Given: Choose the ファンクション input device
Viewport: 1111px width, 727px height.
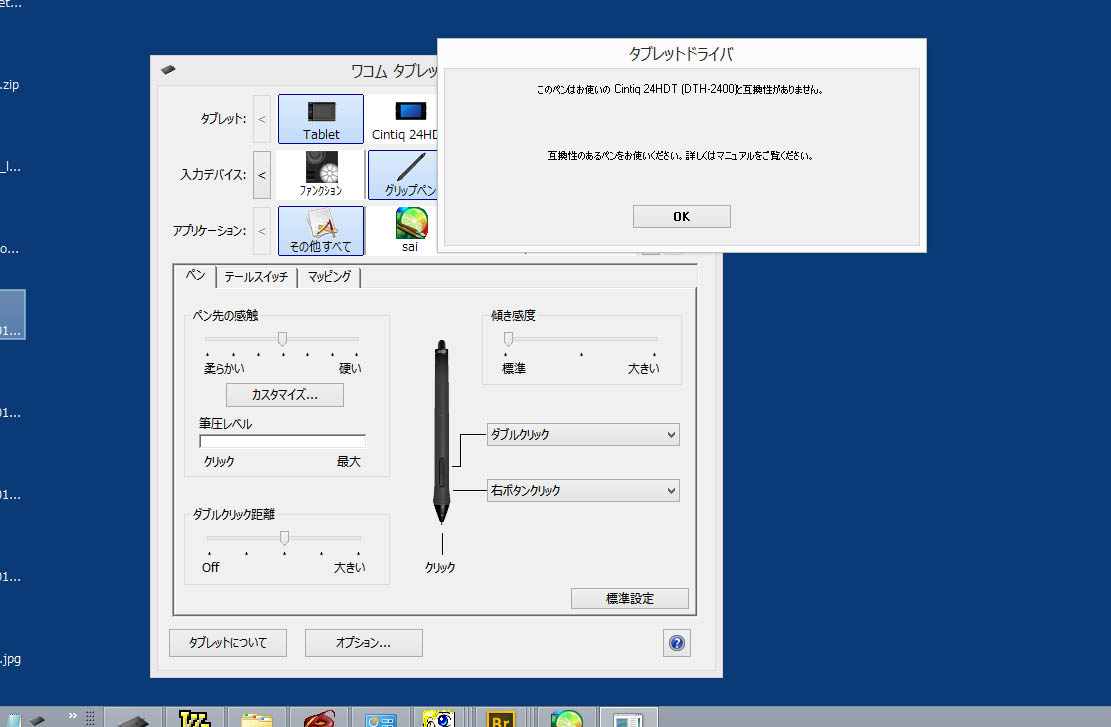Looking at the screenshot, I should pos(321,174).
